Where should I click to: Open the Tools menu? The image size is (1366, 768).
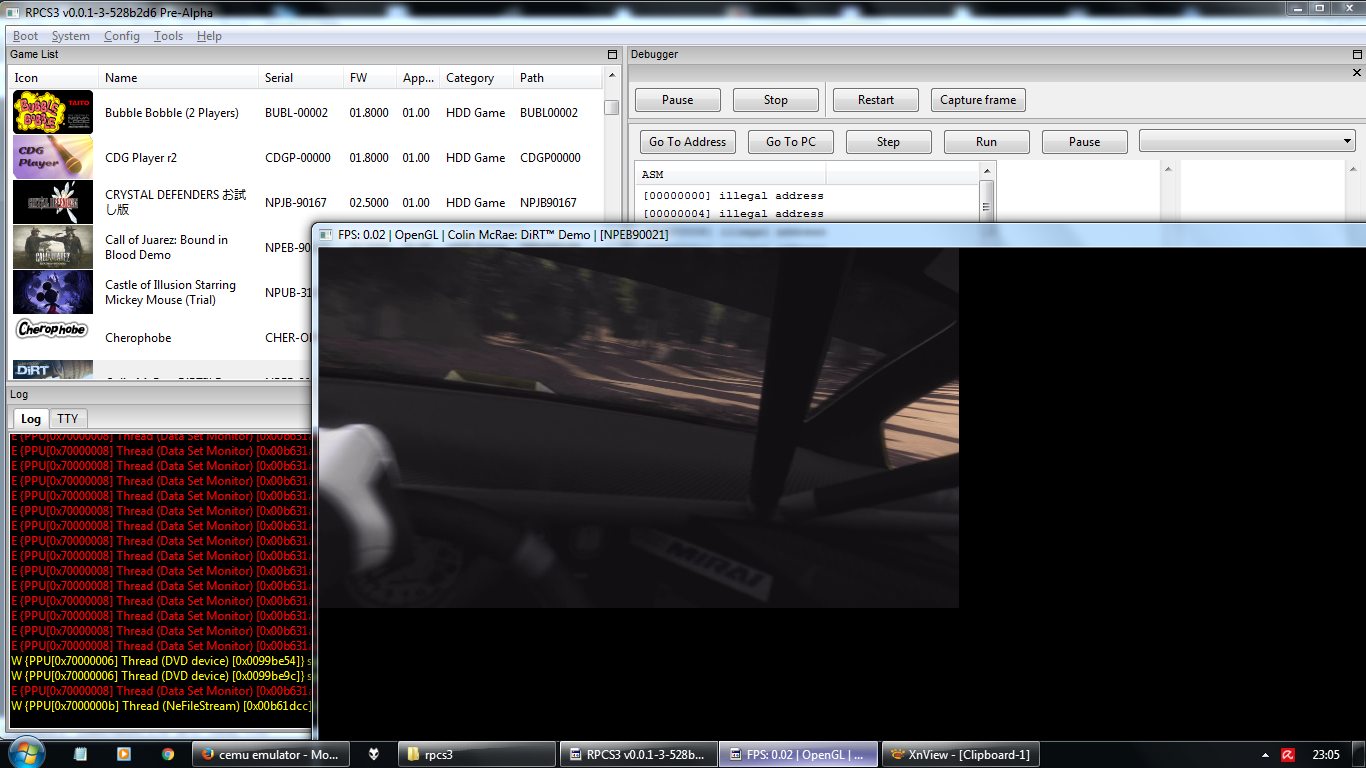[168, 36]
